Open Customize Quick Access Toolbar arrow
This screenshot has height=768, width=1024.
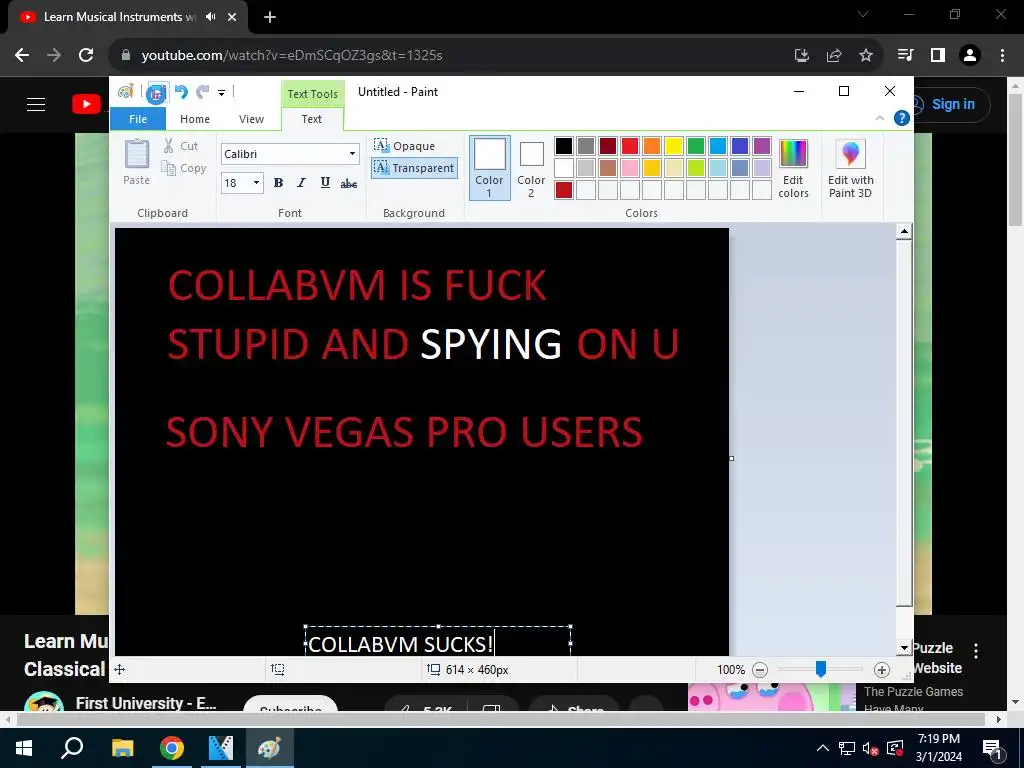click(221, 93)
